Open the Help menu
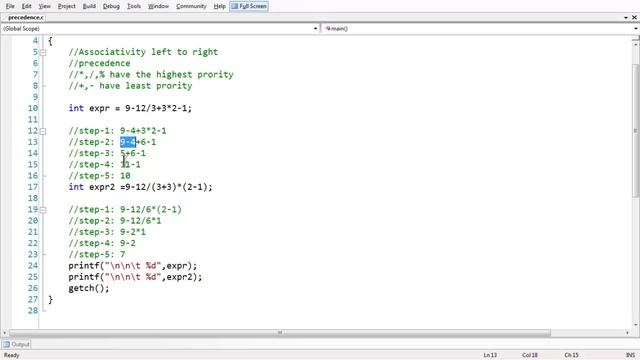Image resolution: width=640 pixels, height=360 pixels. [x=220, y=6]
